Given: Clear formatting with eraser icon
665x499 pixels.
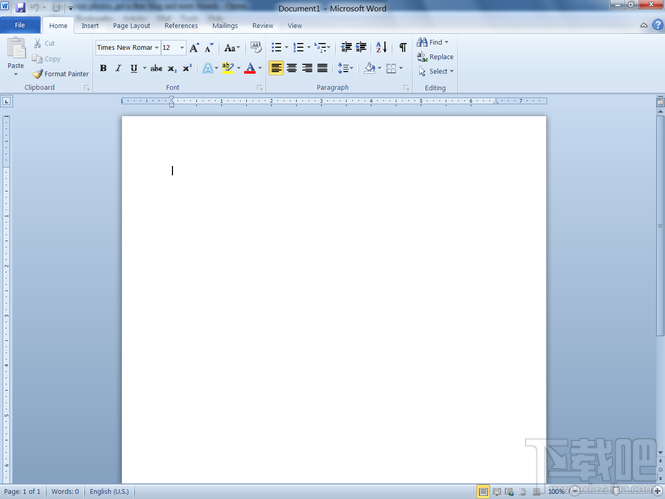Looking at the screenshot, I should [x=256, y=47].
